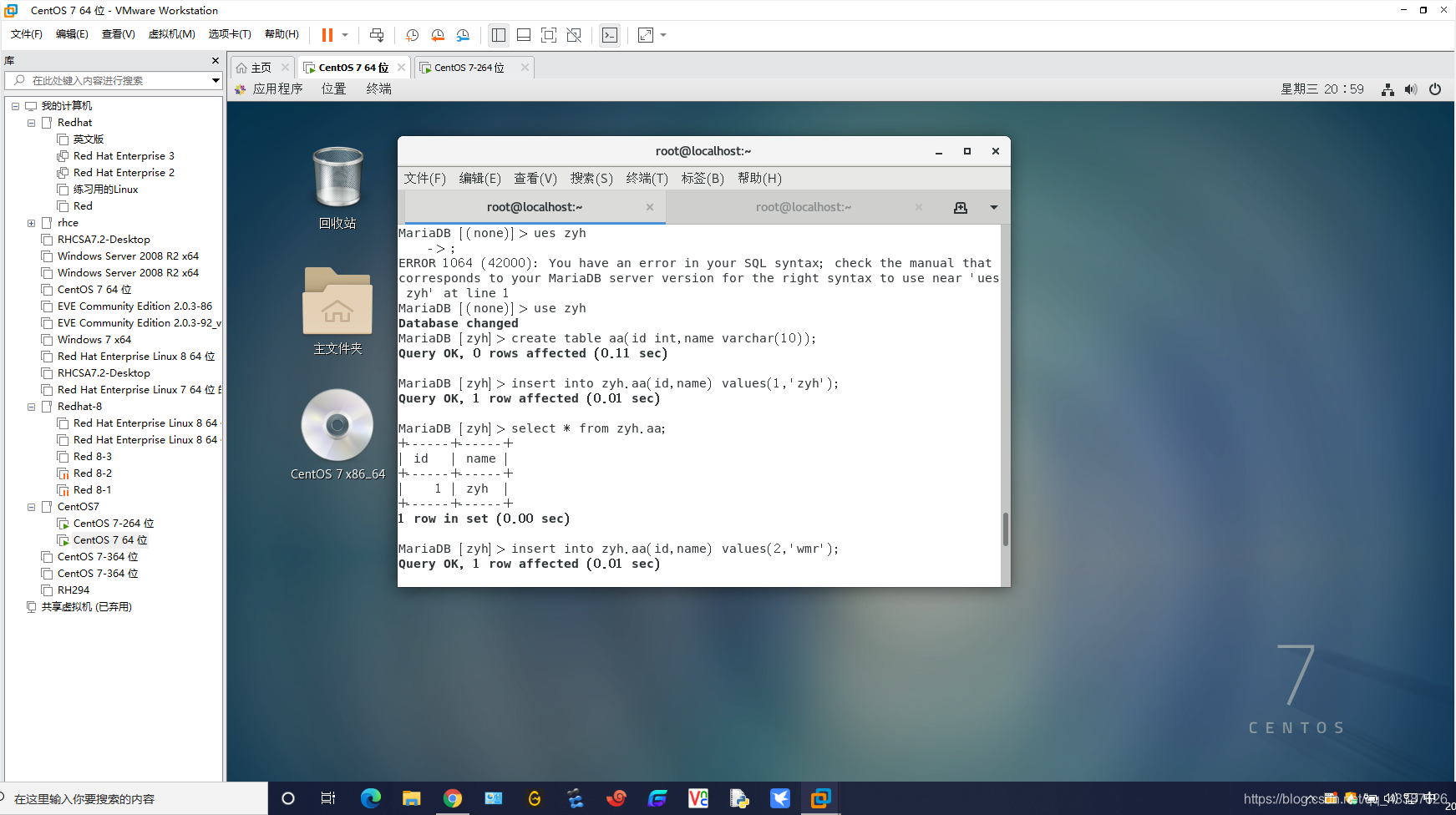Open the terminal 帮助(H) menu
The width and height of the screenshot is (1456, 815).
759,178
